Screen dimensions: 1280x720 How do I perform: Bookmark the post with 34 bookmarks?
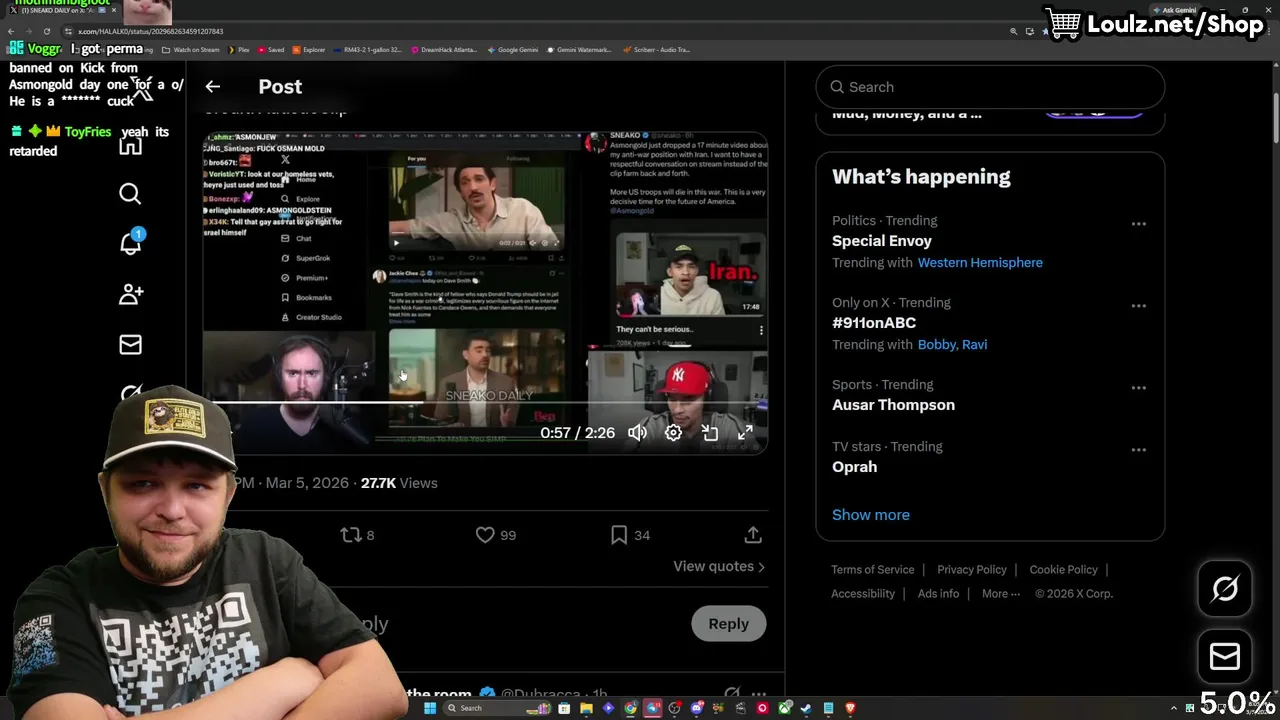click(630, 535)
